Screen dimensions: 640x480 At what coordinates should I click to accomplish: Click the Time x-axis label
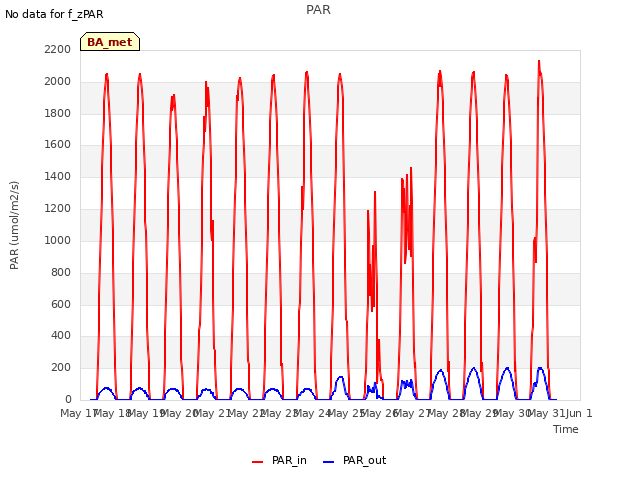point(566,429)
